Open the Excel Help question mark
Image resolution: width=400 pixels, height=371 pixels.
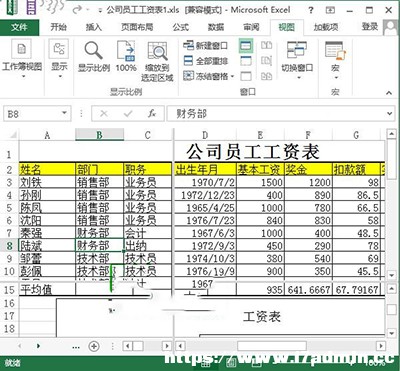311,10
